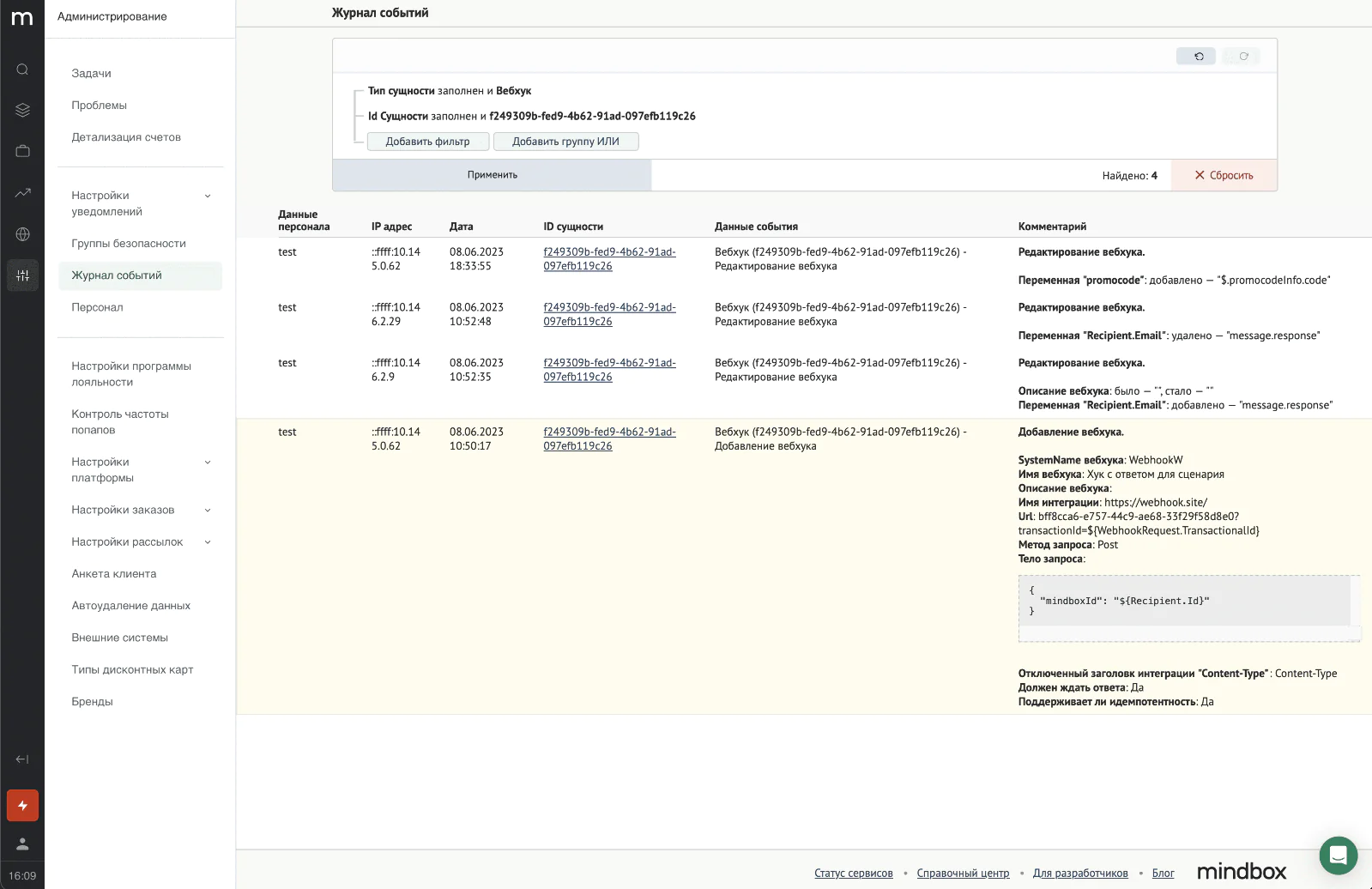Click the red lightning bolt icon
1372x889 pixels.
22,806
